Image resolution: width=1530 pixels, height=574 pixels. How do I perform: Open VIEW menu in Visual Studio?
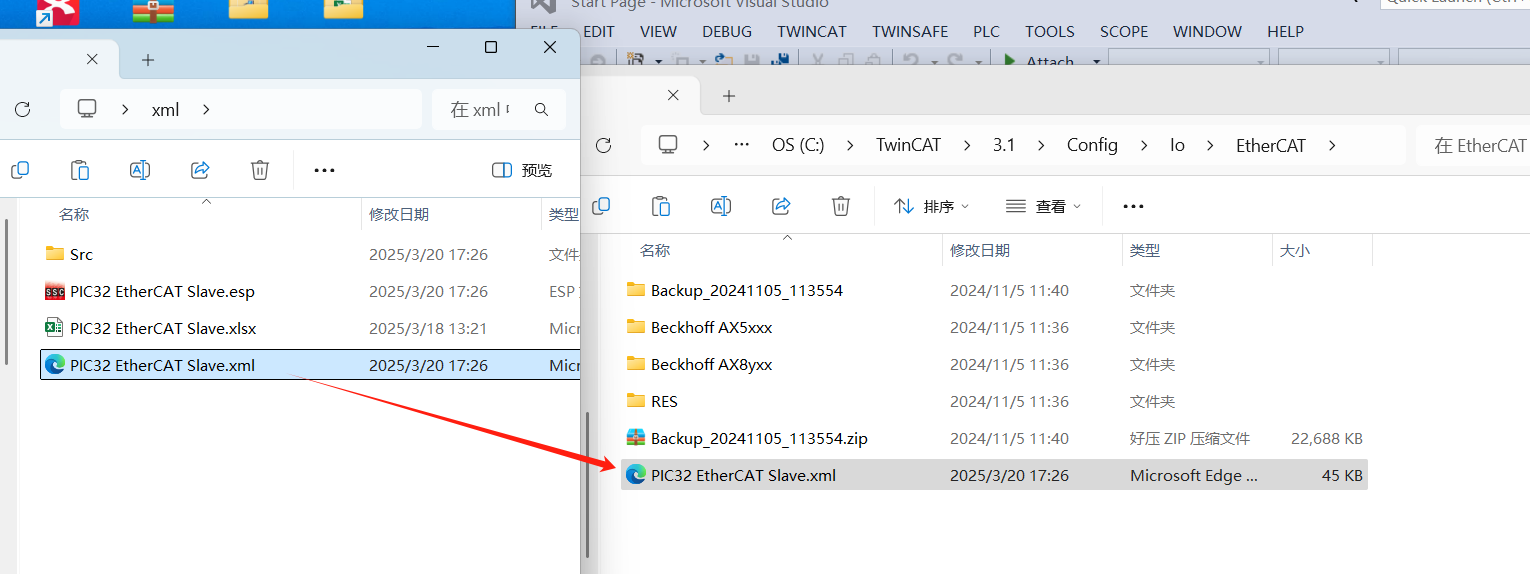(658, 32)
